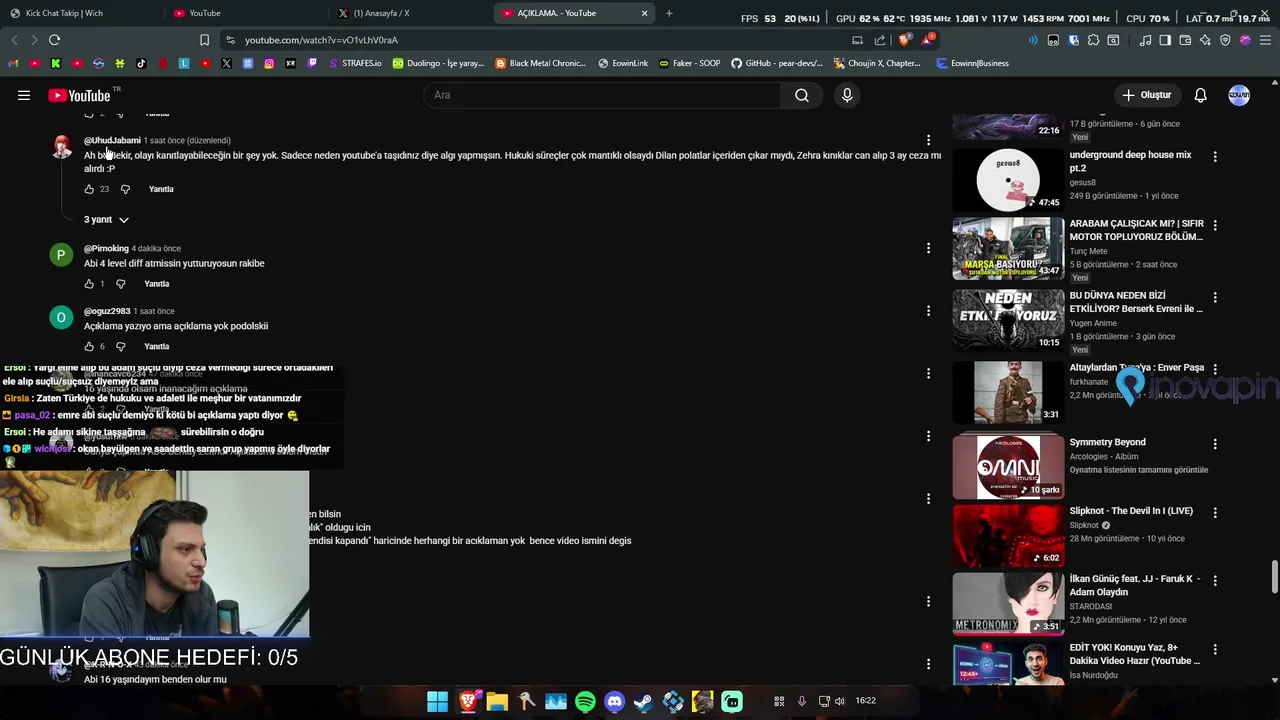Open options for underground deep house mix
This screenshot has width=1280, height=720.
click(x=1215, y=157)
